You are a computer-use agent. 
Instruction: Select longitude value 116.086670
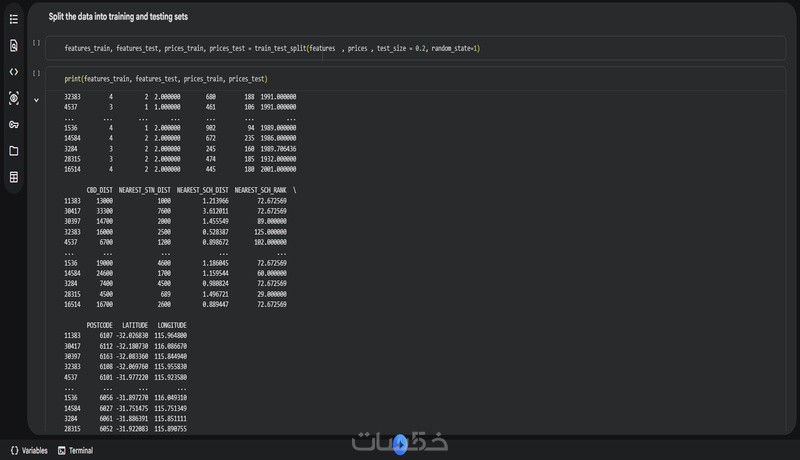coord(170,346)
